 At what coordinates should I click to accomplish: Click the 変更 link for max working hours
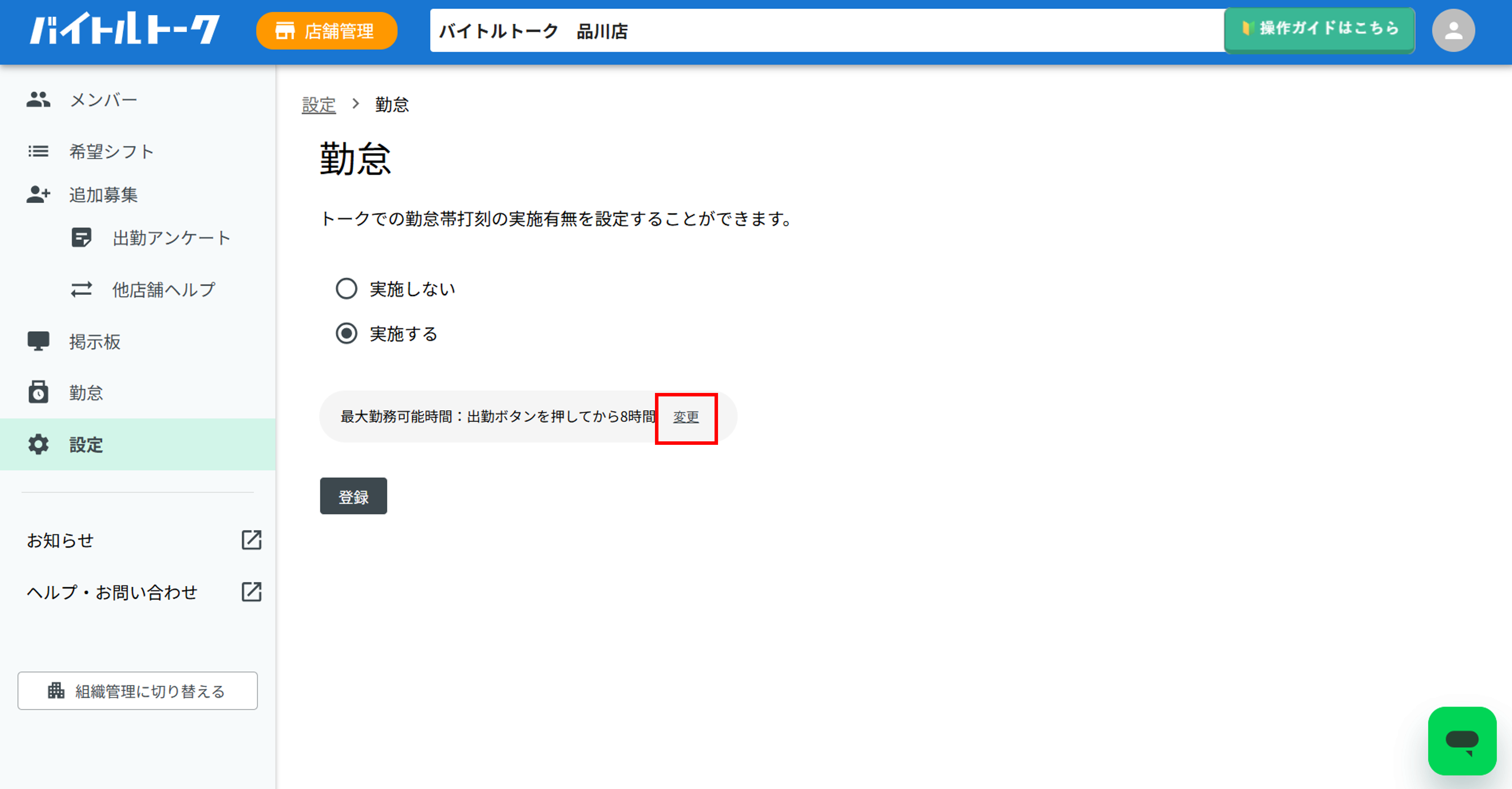point(686,417)
